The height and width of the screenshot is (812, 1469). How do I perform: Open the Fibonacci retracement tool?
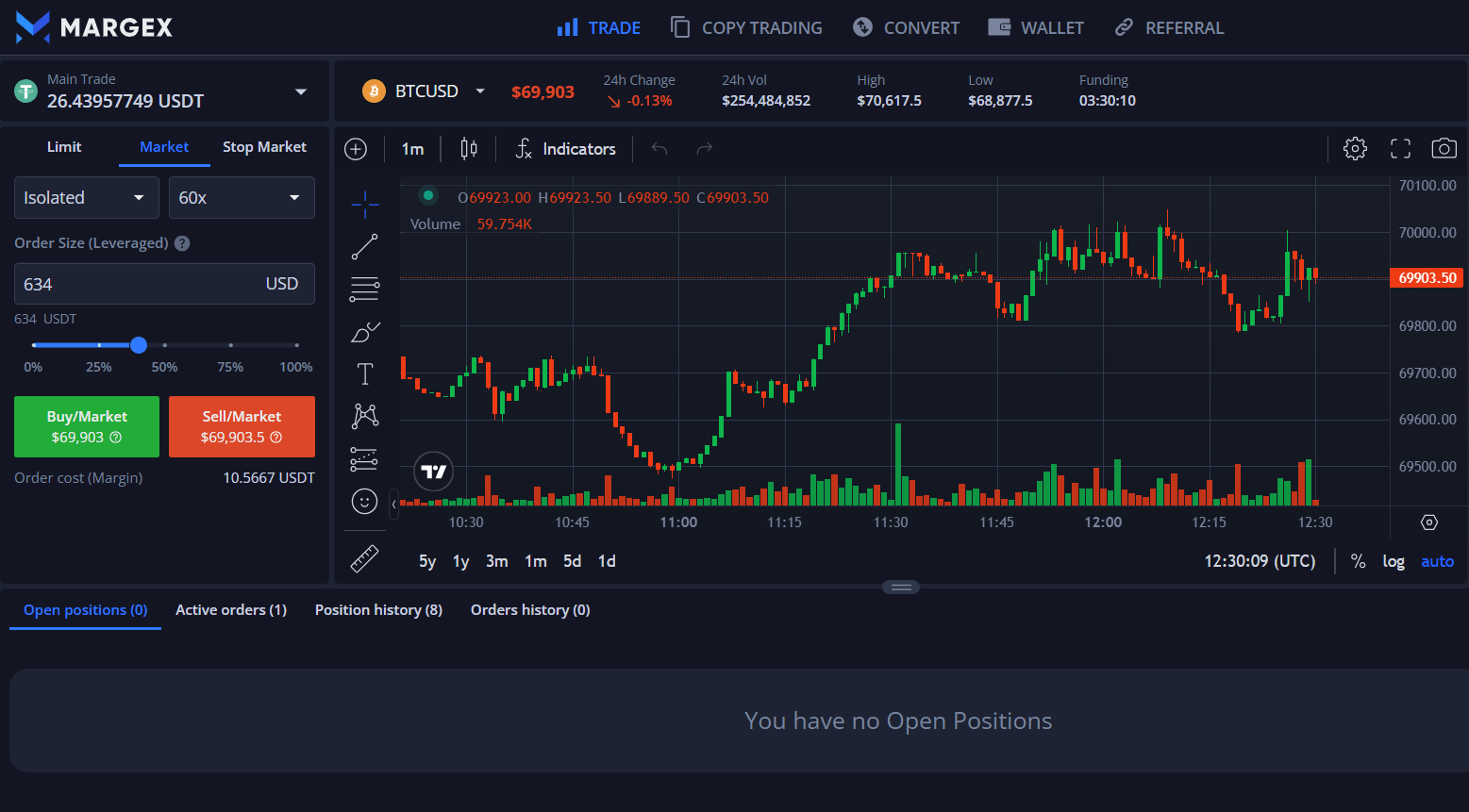click(364, 289)
